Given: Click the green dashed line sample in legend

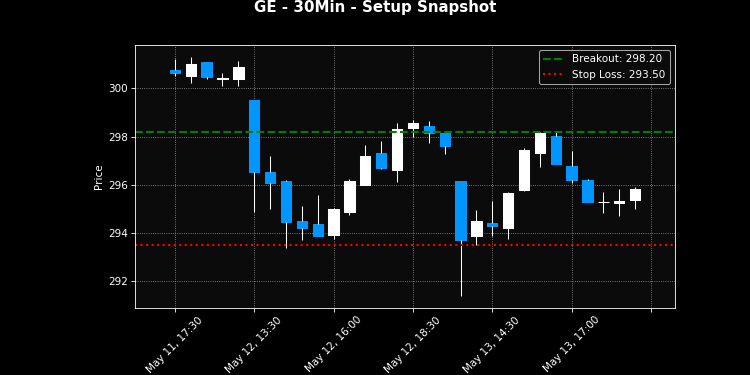Looking at the screenshot, I should [x=553, y=59].
